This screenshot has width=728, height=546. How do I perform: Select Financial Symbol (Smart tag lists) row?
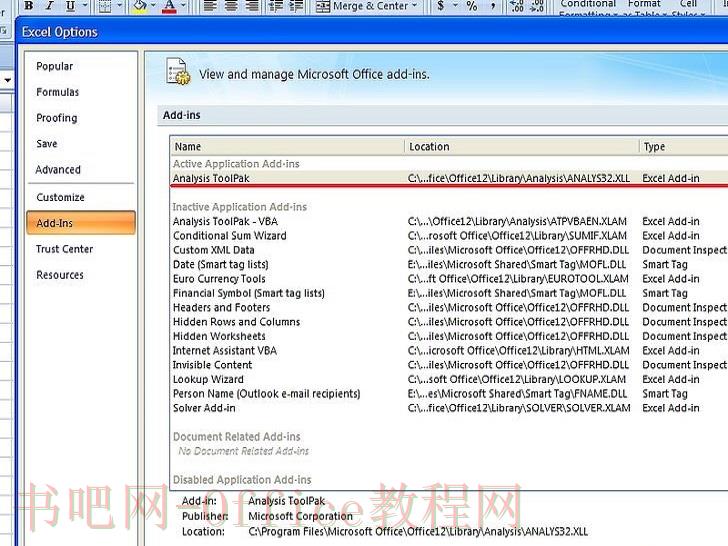(x=449, y=293)
